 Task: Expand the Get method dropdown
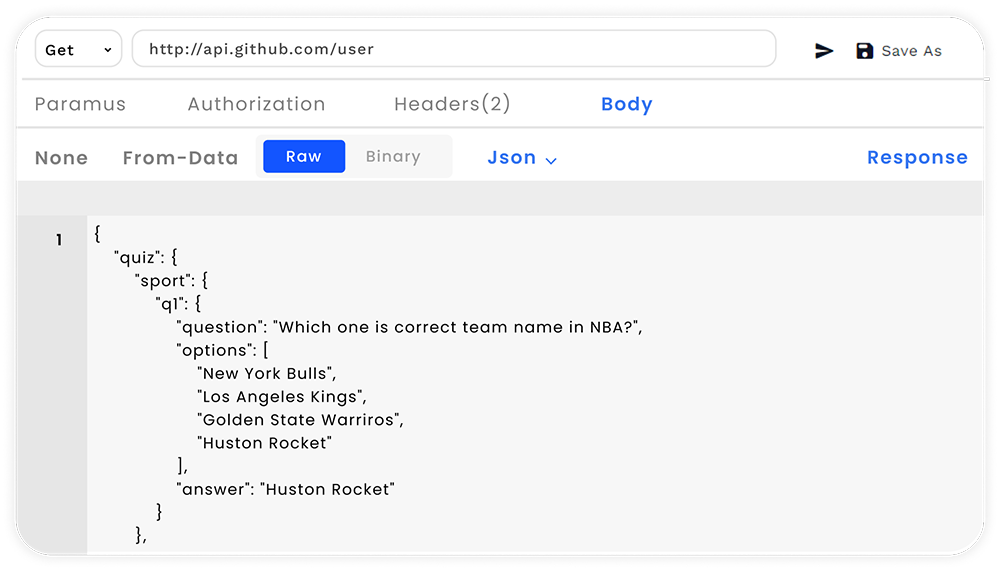coord(78,50)
